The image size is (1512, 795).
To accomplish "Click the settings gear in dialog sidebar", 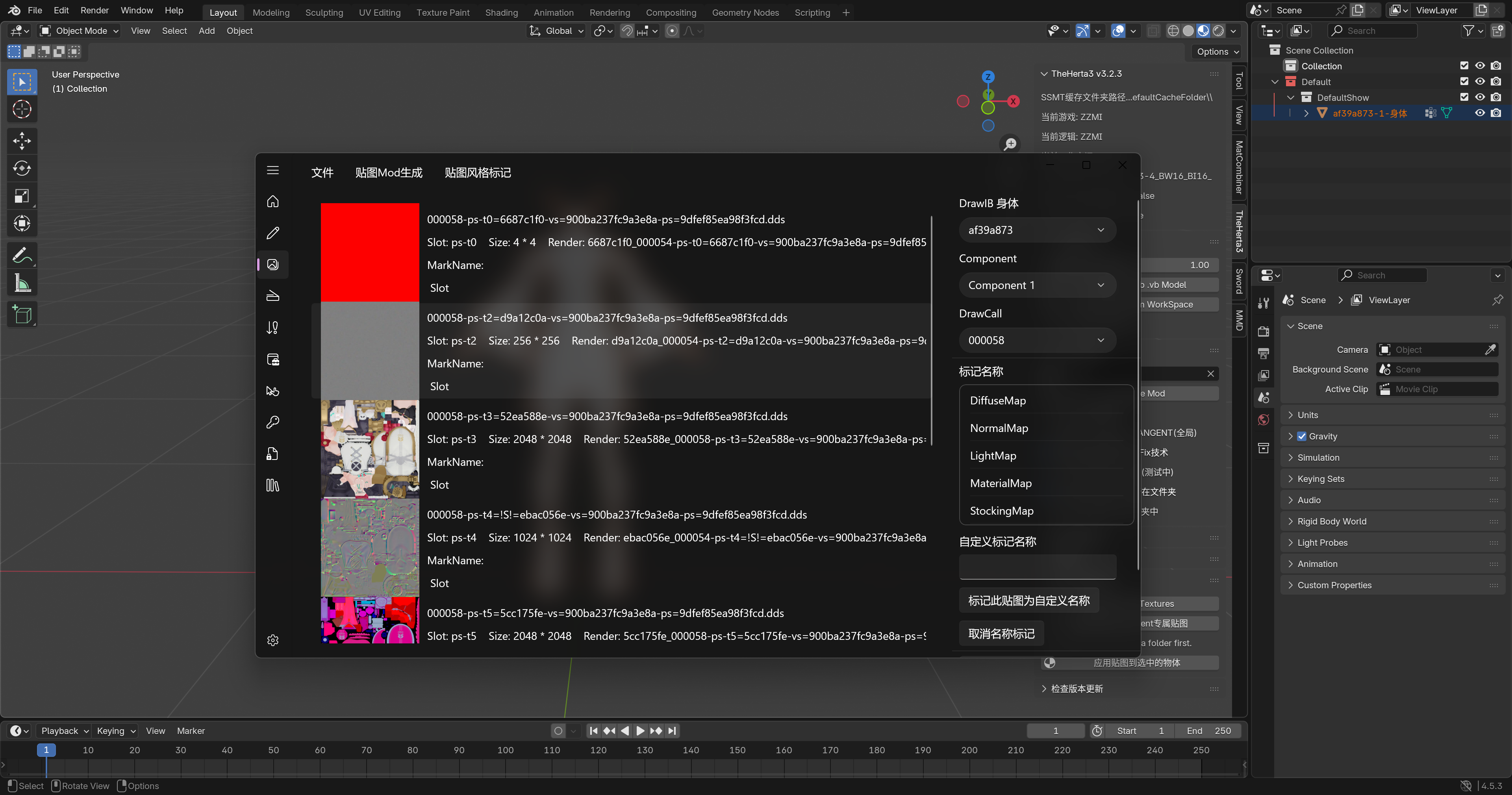I will (273, 640).
